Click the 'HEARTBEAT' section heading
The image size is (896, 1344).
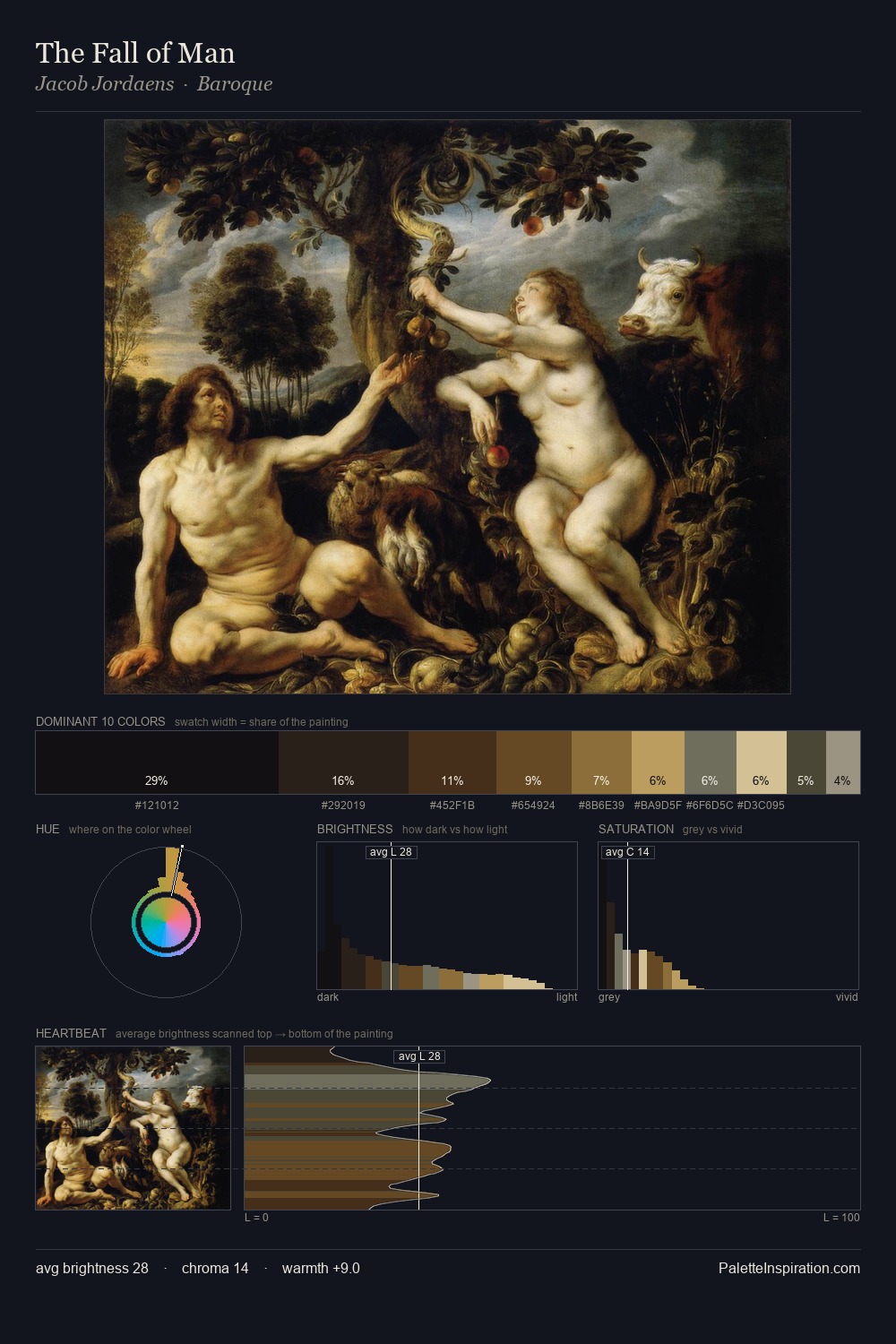pos(71,1033)
